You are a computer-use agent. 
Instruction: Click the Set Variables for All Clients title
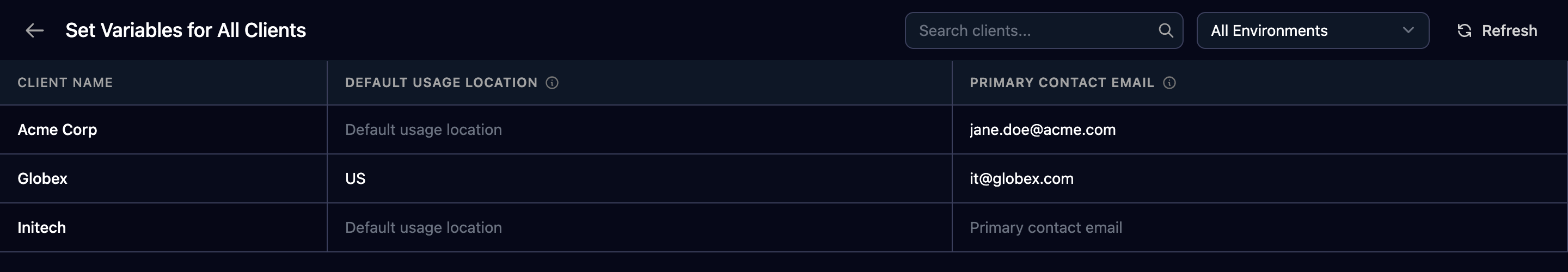(x=186, y=30)
